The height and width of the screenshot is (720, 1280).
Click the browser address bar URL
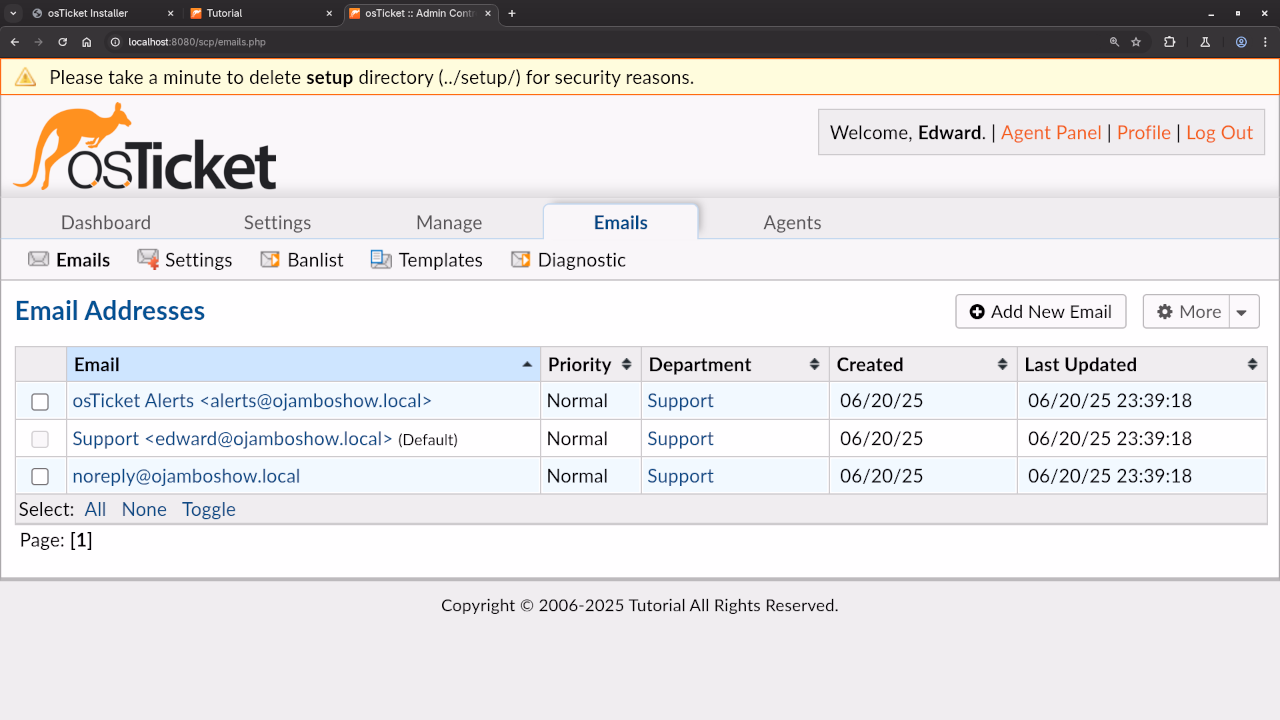pyautogui.click(x=197, y=42)
